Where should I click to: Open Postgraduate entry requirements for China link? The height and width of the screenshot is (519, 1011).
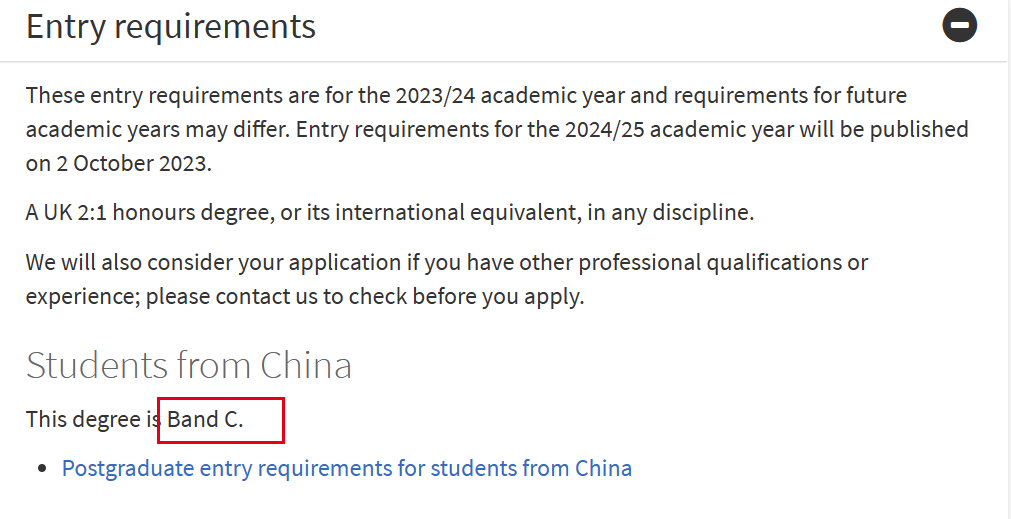coord(346,468)
